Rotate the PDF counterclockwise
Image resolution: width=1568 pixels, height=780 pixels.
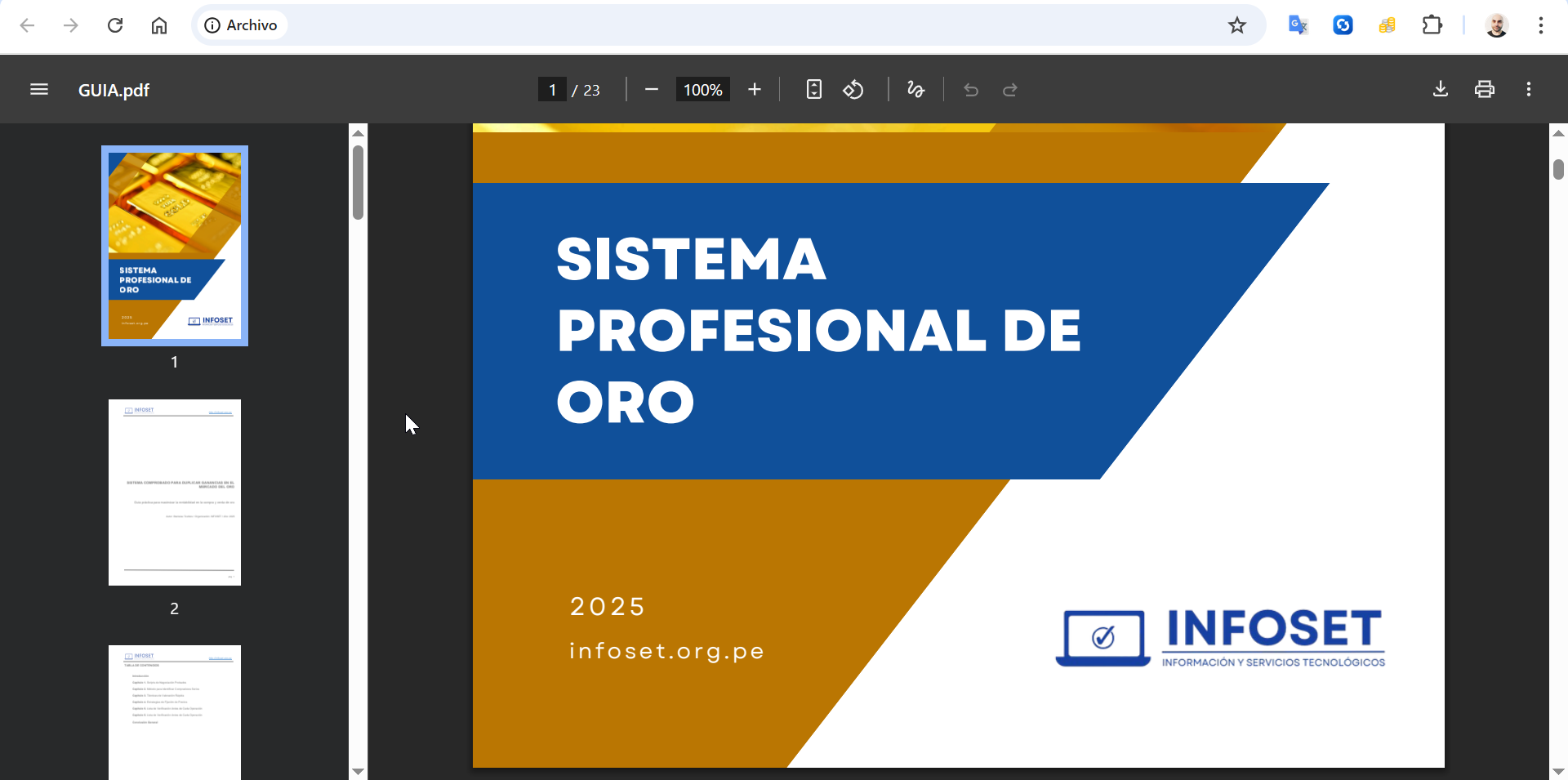(853, 89)
